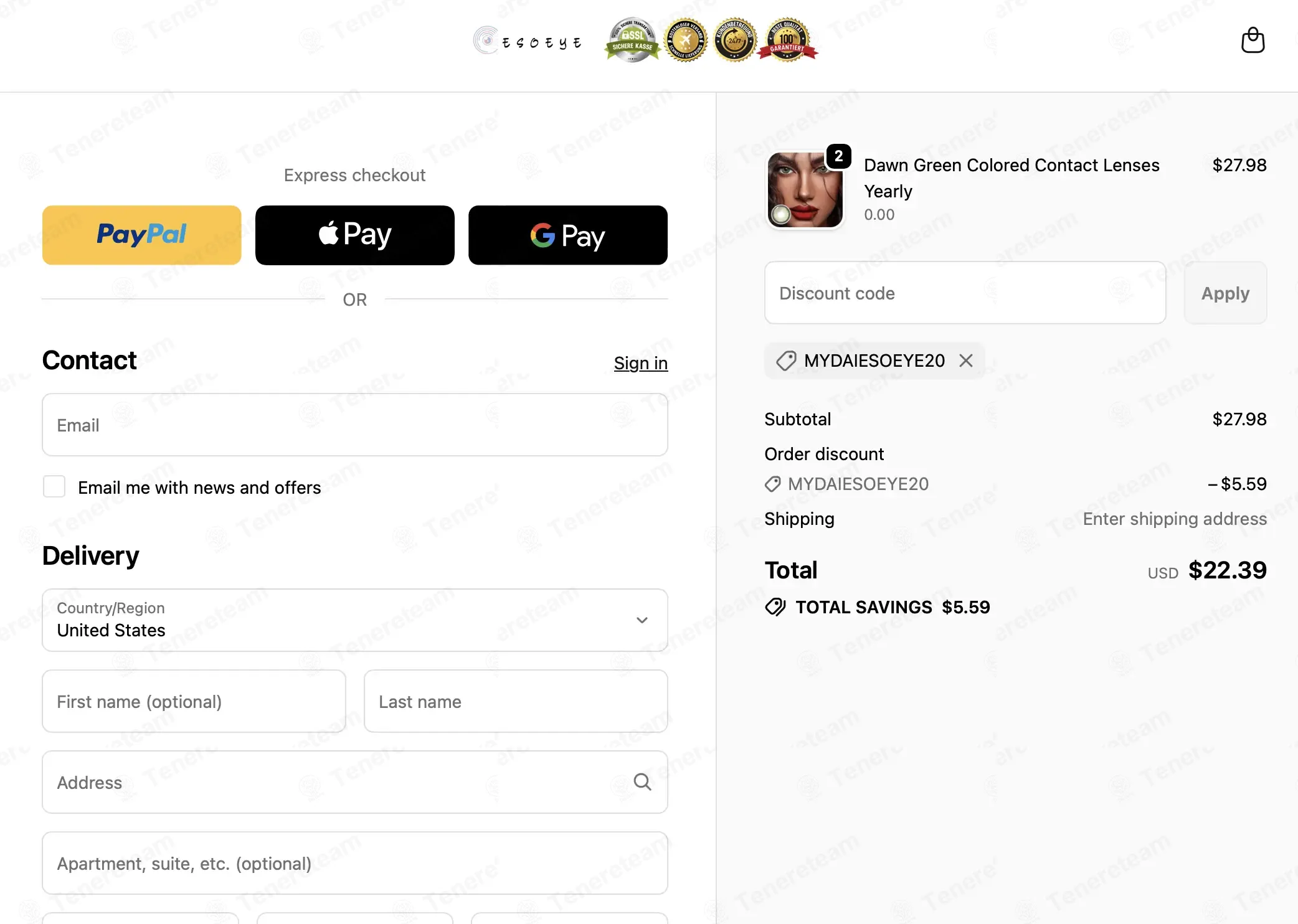
Task: Click the total amount $22.39
Action: tap(1226, 570)
